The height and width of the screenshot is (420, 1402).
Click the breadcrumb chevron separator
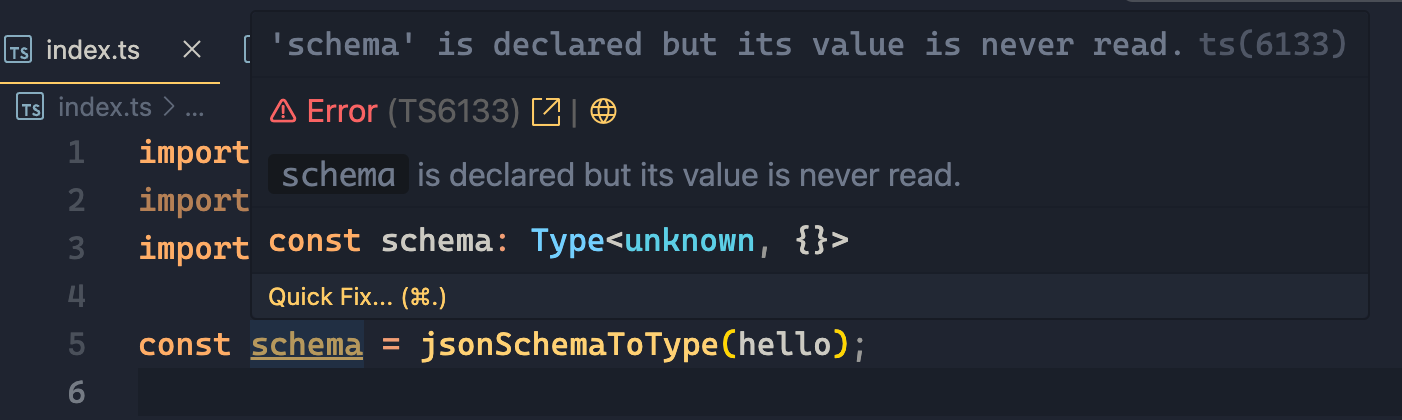[x=168, y=107]
